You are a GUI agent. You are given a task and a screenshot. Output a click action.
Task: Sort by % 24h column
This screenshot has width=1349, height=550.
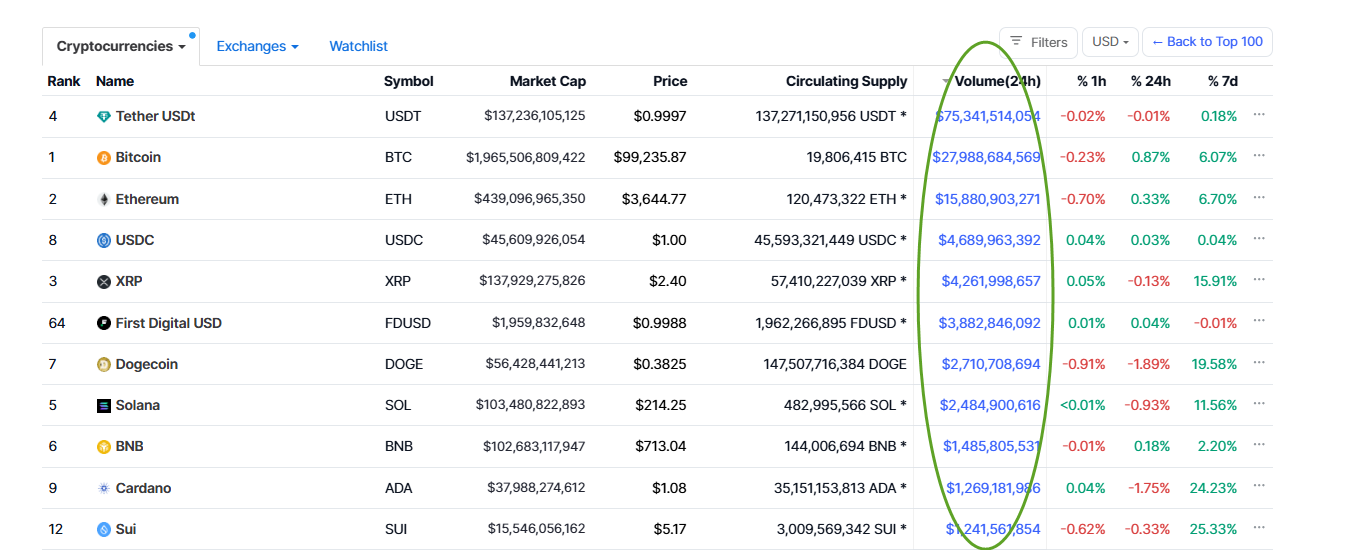click(1151, 81)
